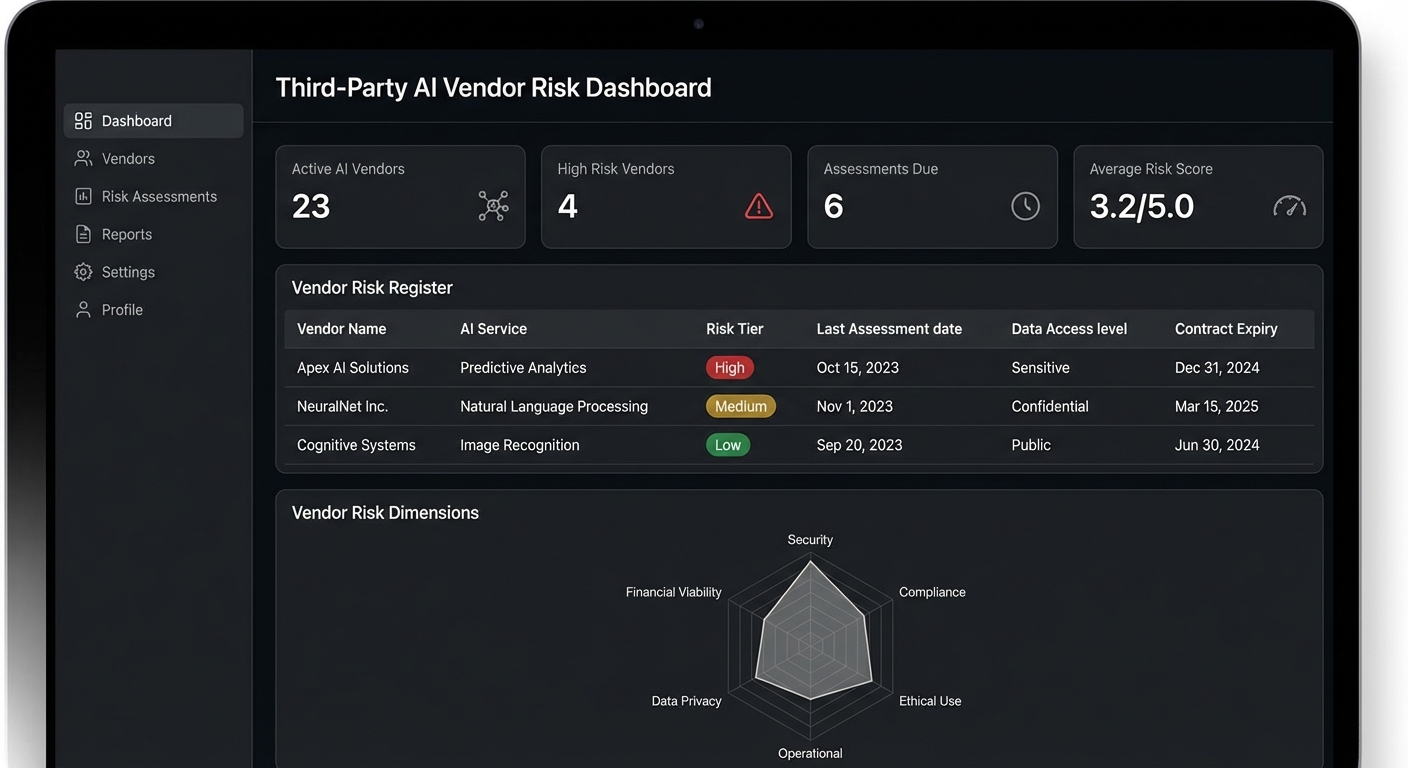Click the clock icon on Assessments Due card
Viewport: 1408px width, 768px height.
(x=1025, y=206)
